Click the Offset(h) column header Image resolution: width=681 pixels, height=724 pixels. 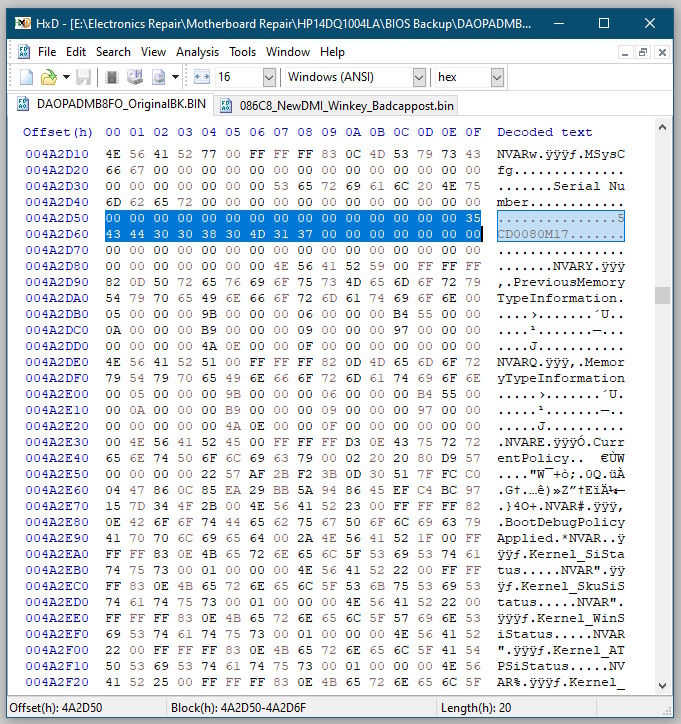tap(58, 132)
